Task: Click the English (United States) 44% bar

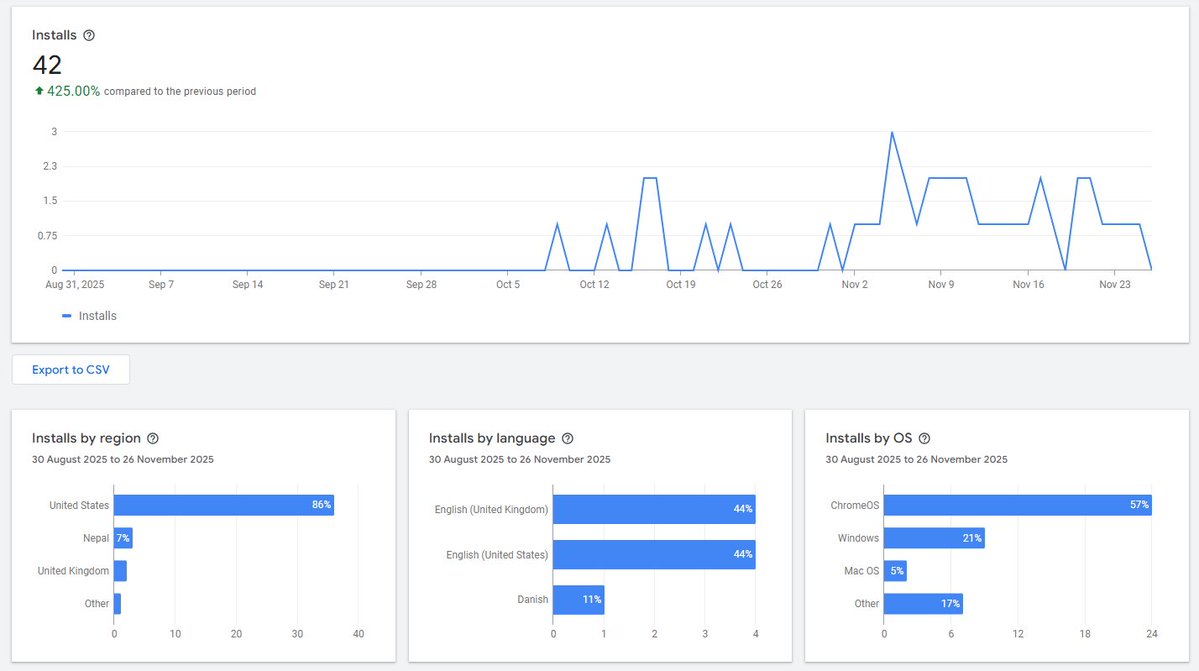Action: click(655, 555)
